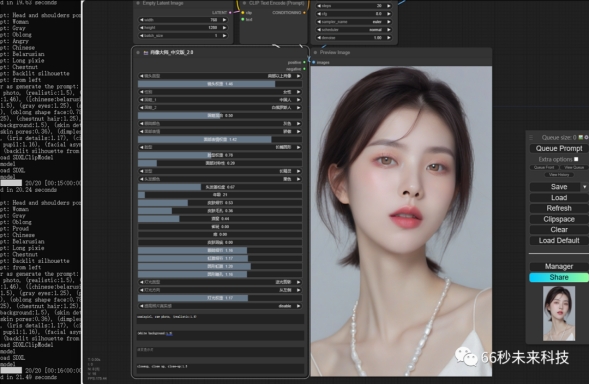The image size is (590, 385).
Task: Increase height with the right arrow
Action: pos(224,27)
